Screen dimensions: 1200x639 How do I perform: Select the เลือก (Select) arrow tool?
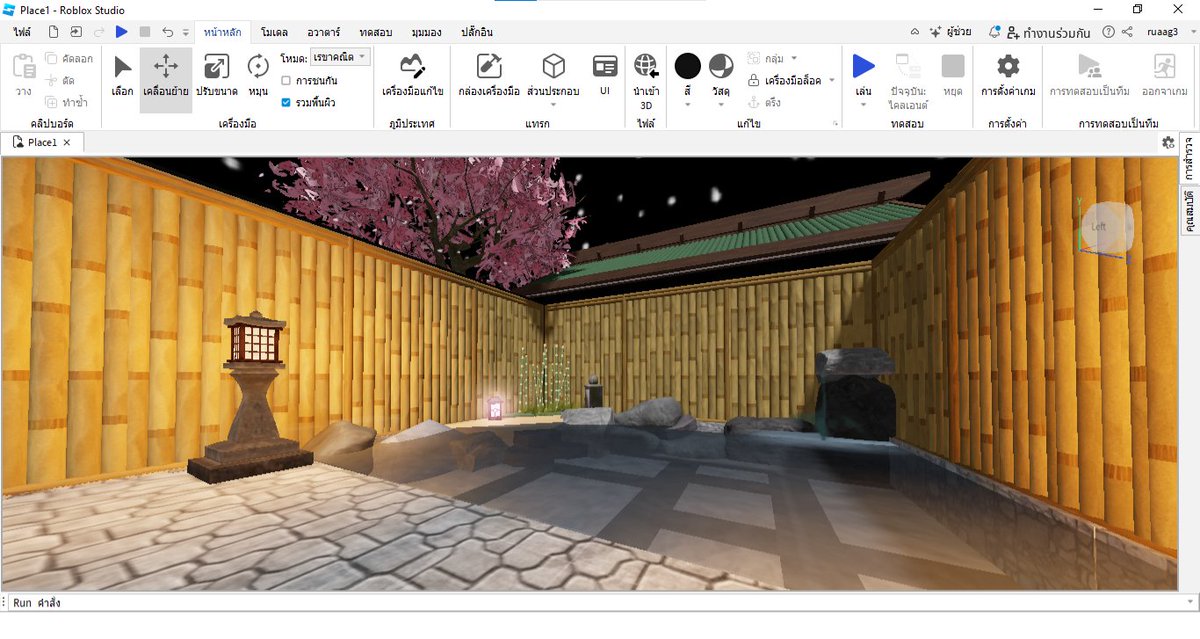[x=123, y=76]
